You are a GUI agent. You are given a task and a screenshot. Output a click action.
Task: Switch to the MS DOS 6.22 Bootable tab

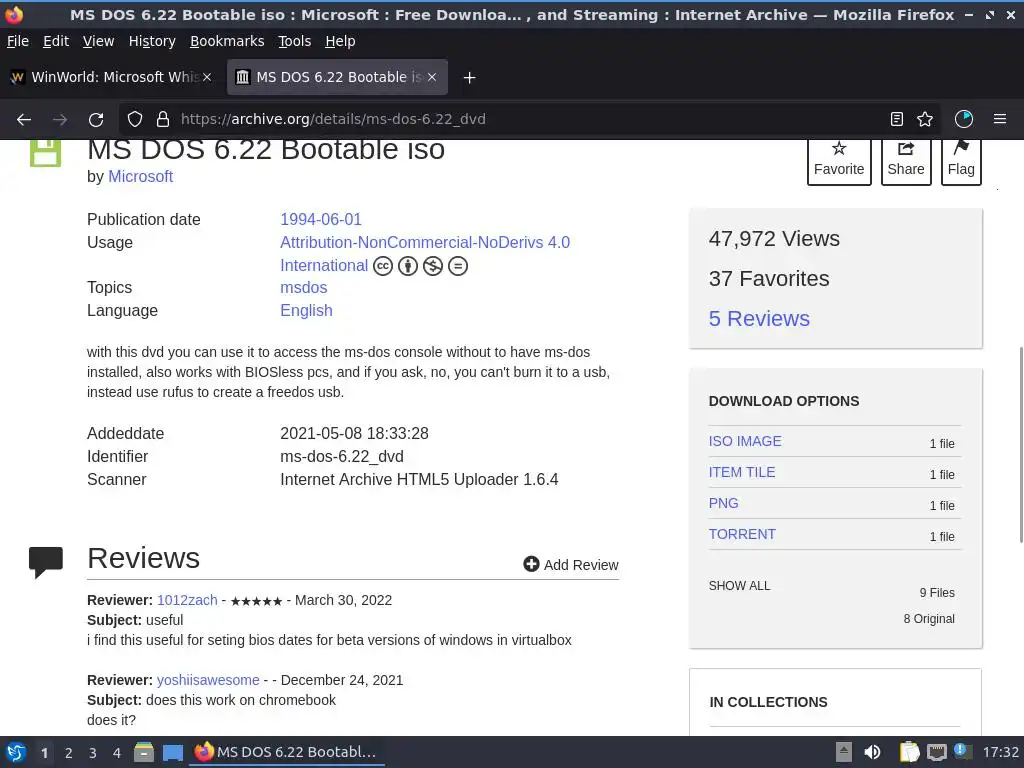[337, 77]
